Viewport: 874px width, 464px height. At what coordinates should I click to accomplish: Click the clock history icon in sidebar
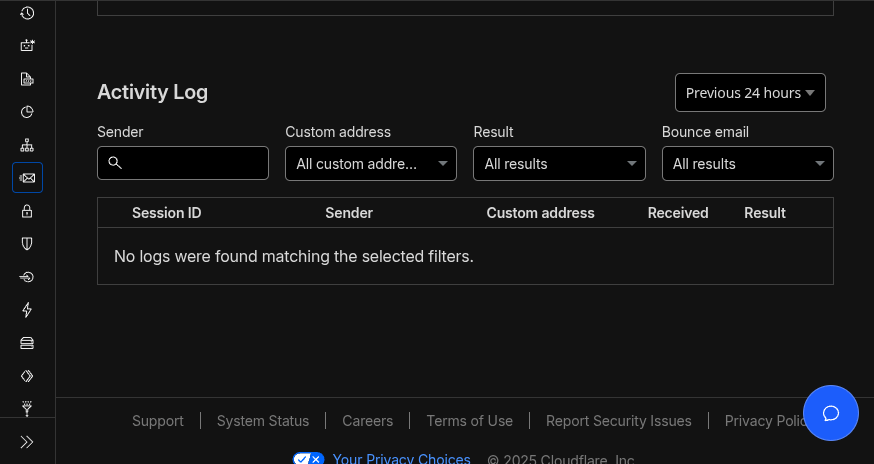tap(27, 13)
